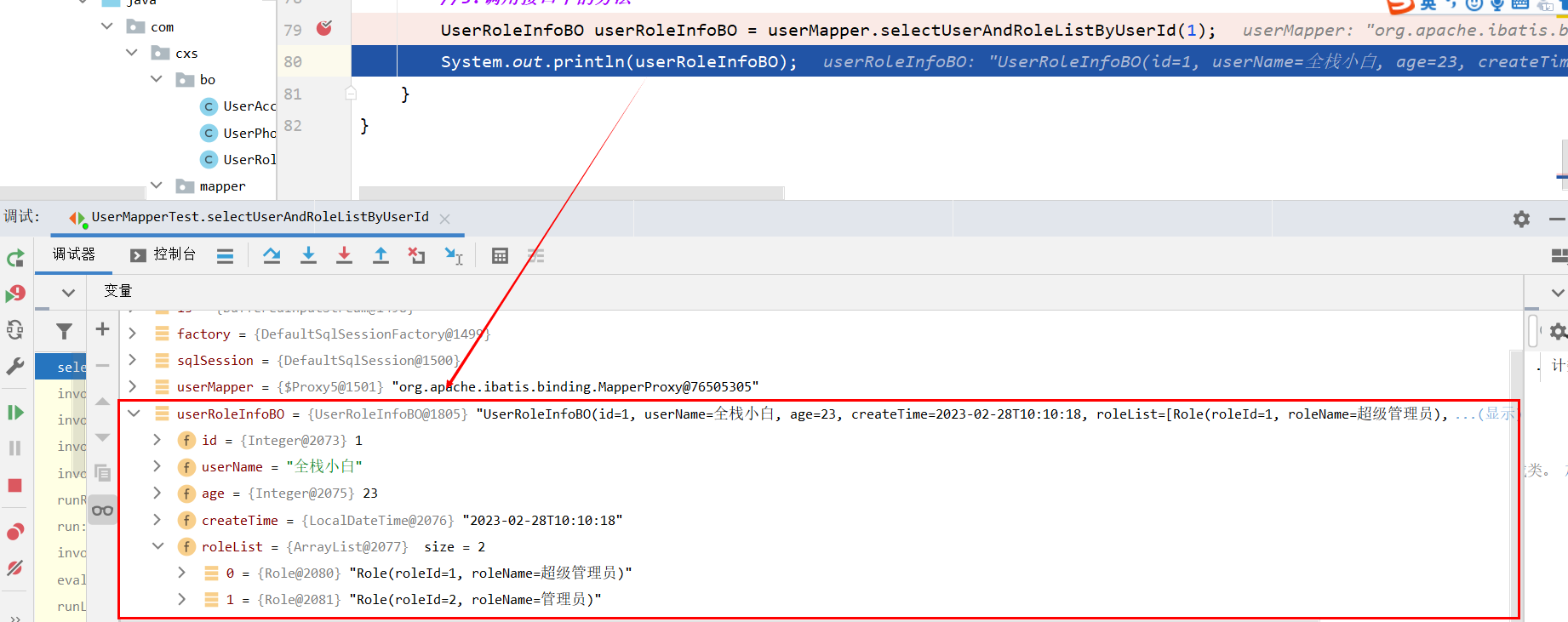Screen dimensions: 1568x622
Task: Open the thread selector dropdown above frames
Action: (x=68, y=293)
